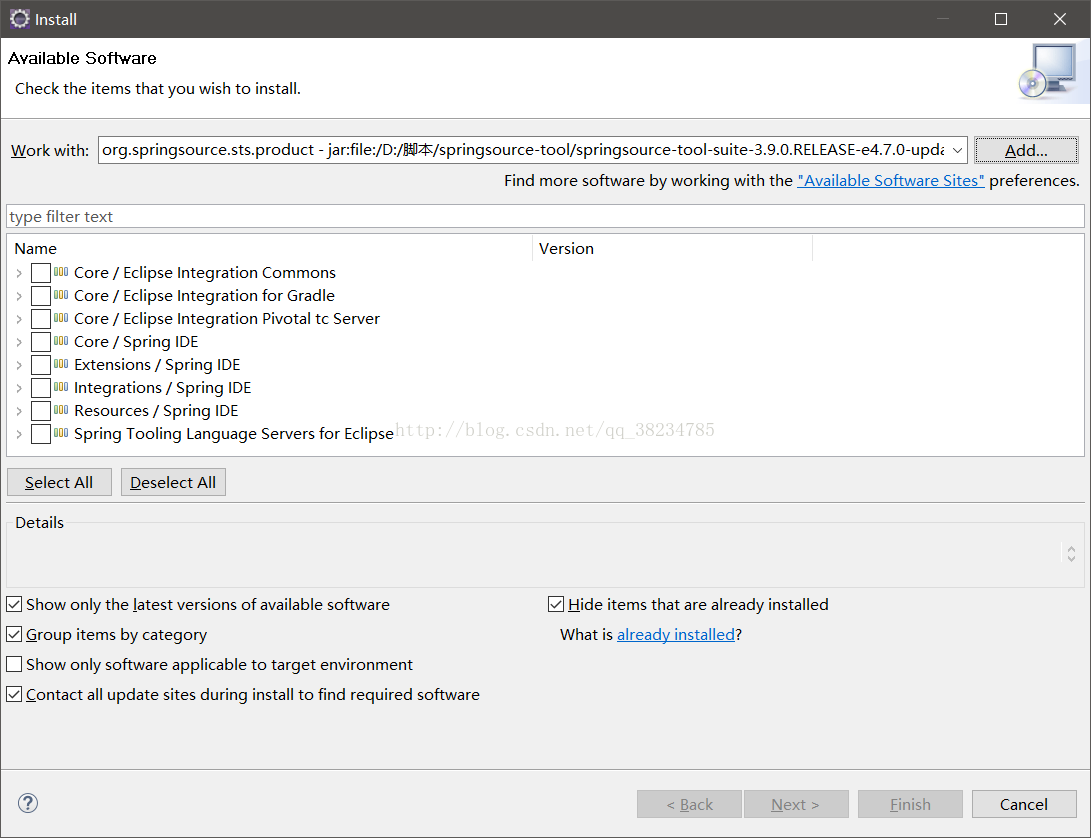1091x838 pixels.
Task: Select the Integrations / Spring IDE row text
Action: (x=163, y=387)
